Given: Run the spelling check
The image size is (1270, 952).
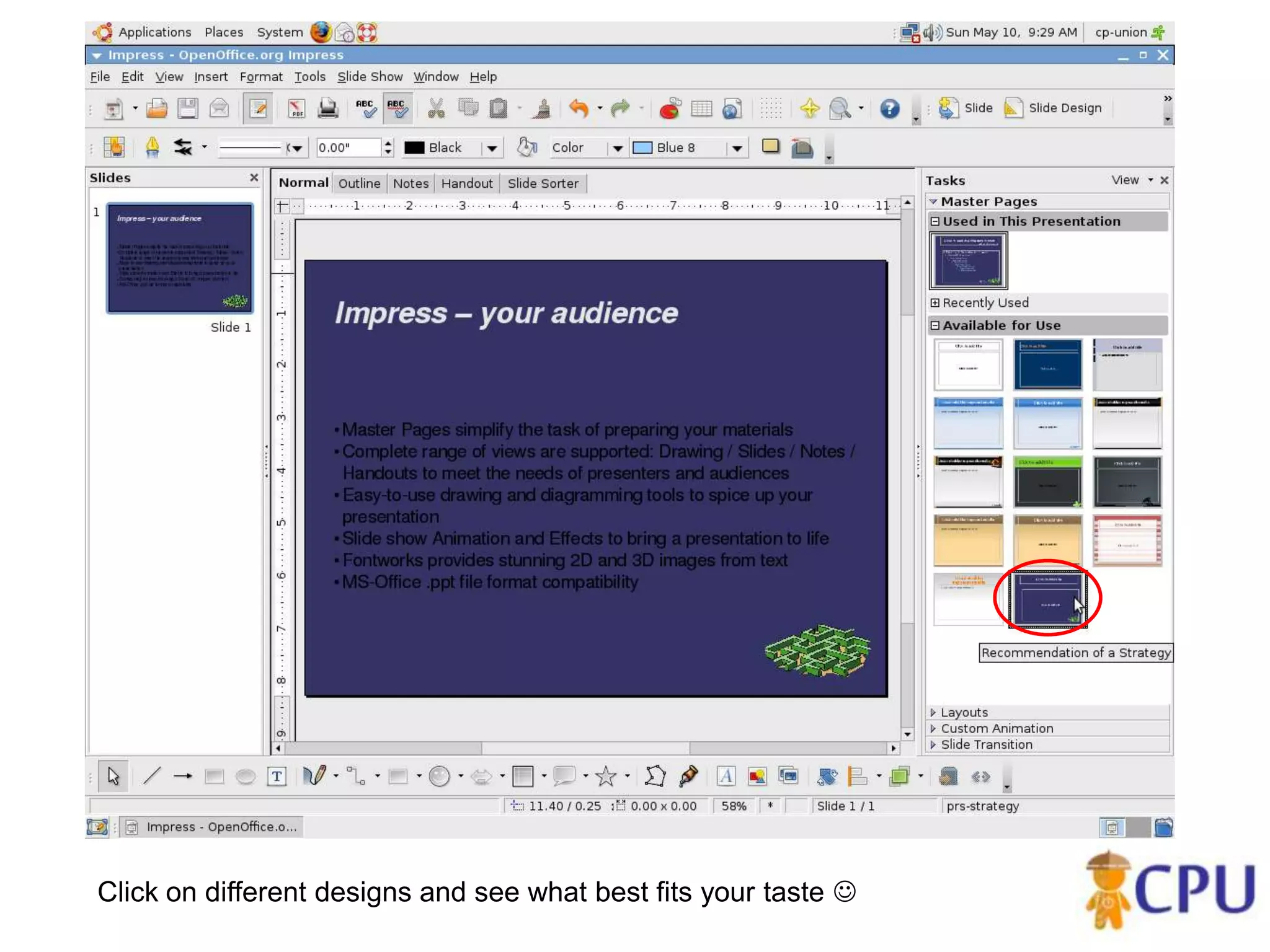Looking at the screenshot, I should [x=366, y=108].
